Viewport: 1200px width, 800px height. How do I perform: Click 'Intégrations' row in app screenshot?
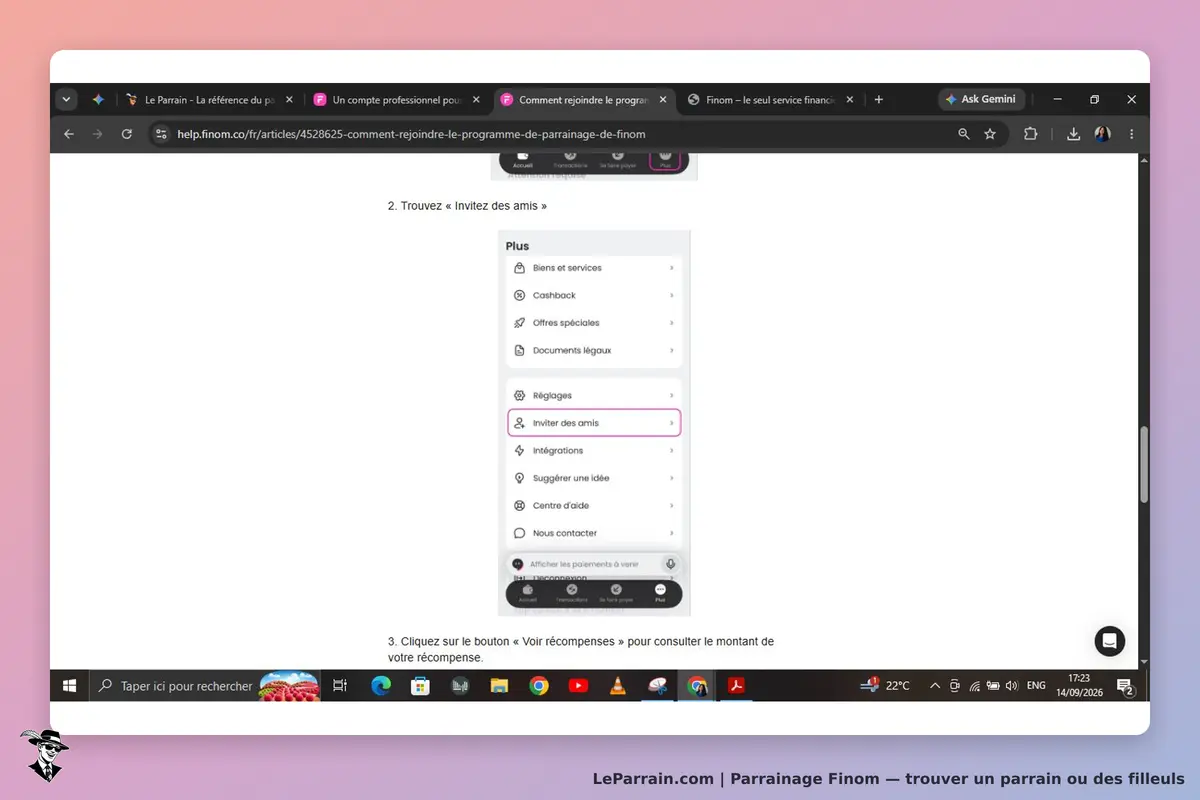tap(594, 451)
